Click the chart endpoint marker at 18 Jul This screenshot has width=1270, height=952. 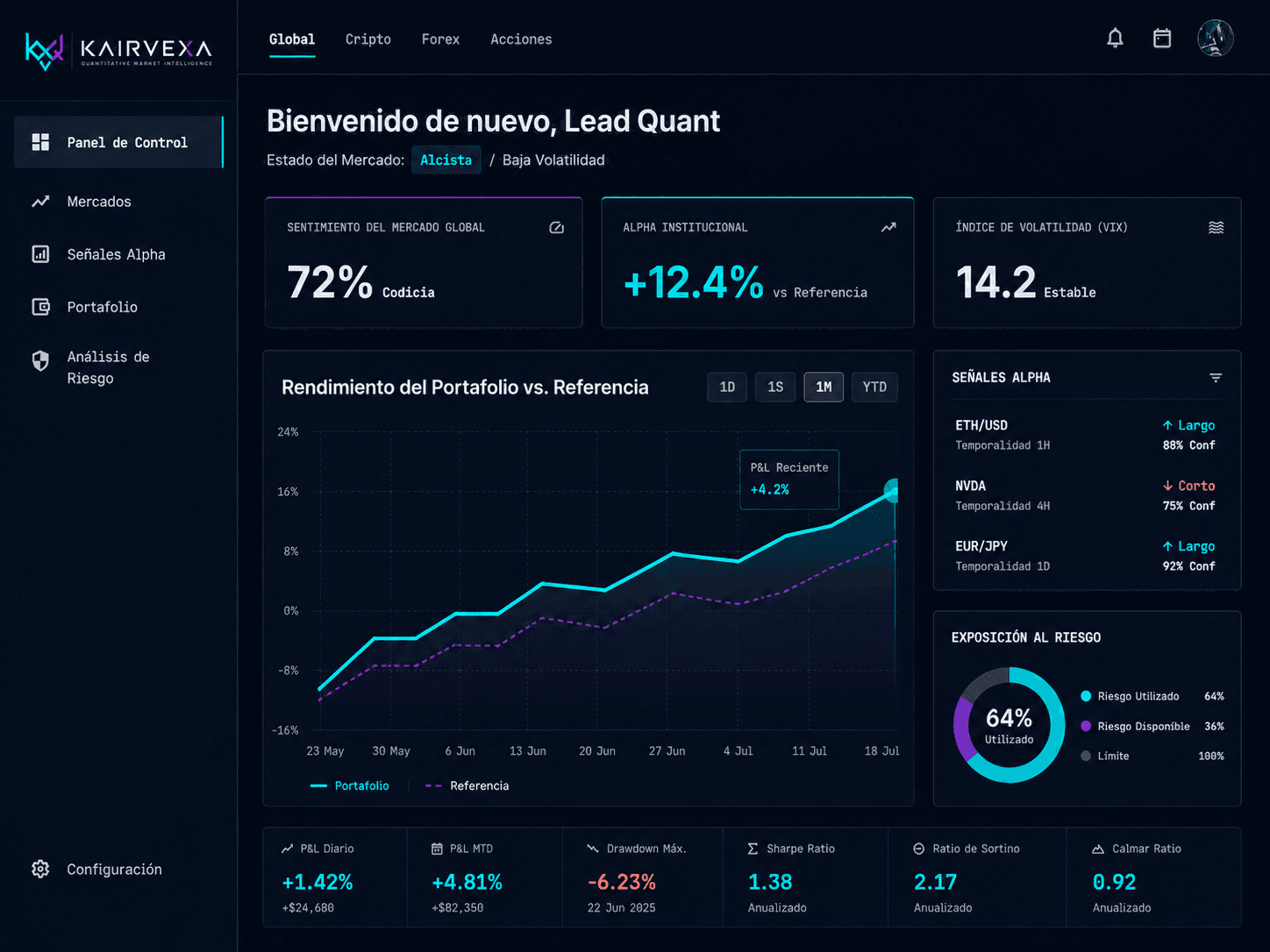891,491
